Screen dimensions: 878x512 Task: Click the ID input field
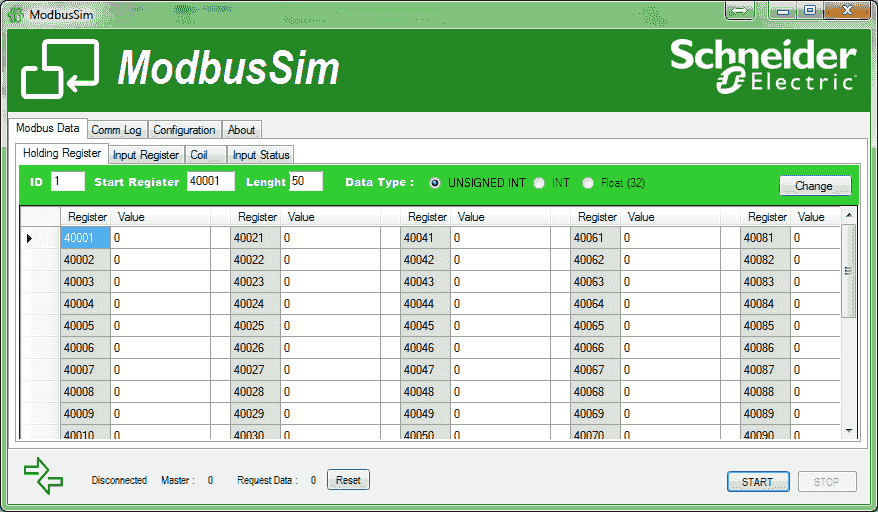tap(68, 181)
